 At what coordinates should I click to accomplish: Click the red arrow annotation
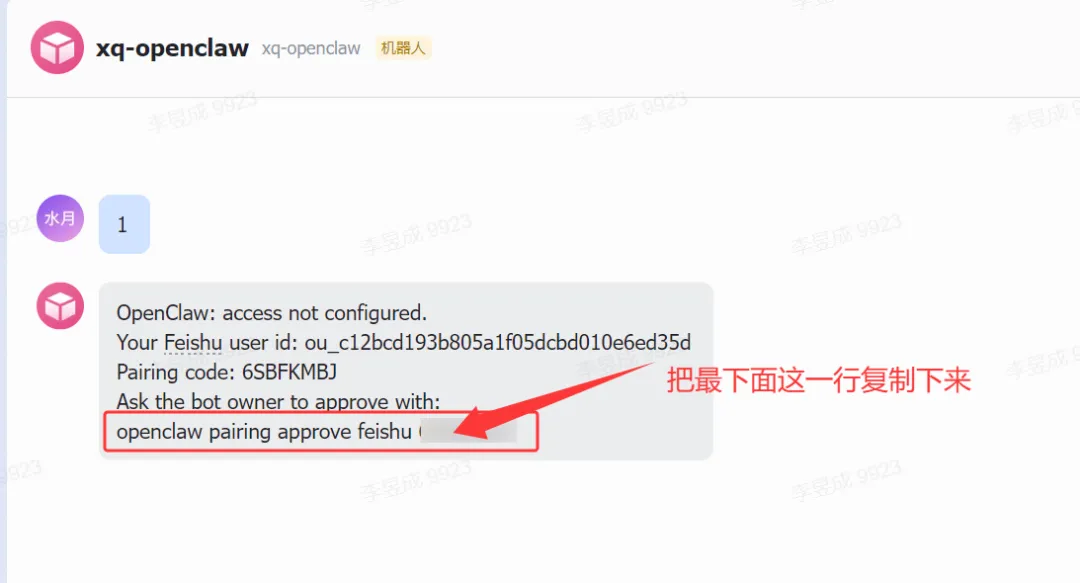551,400
